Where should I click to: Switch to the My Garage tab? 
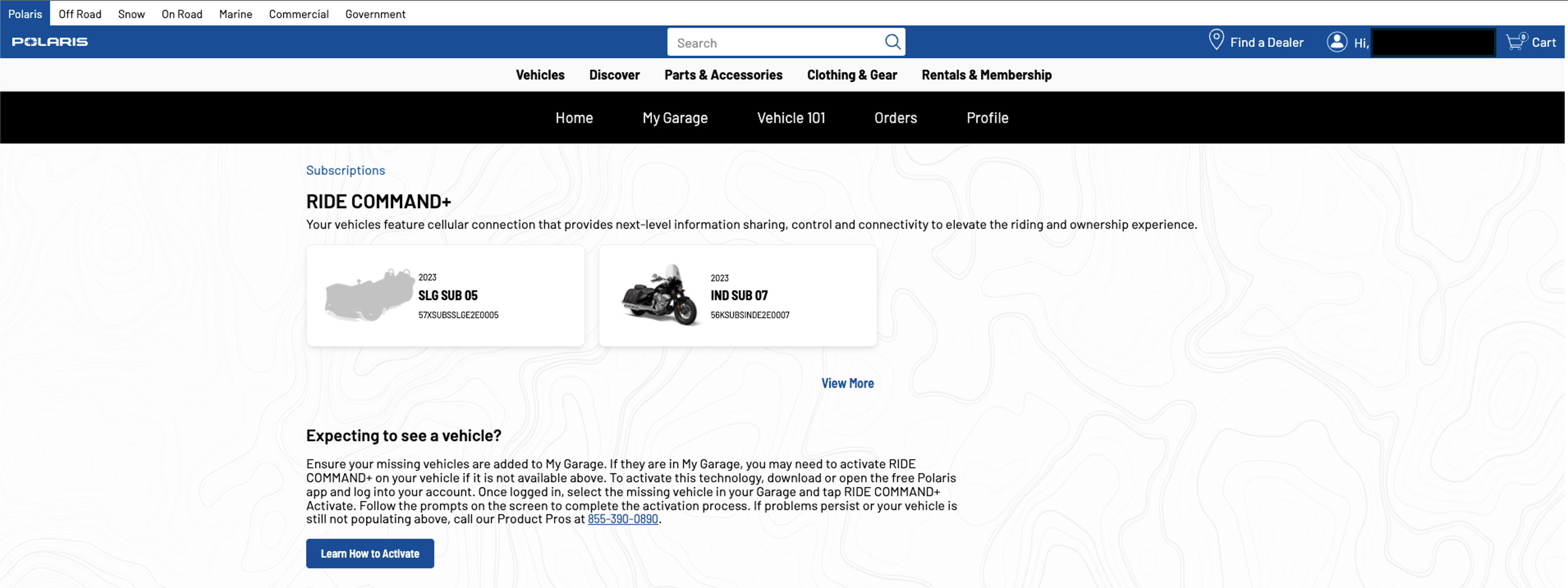[675, 118]
